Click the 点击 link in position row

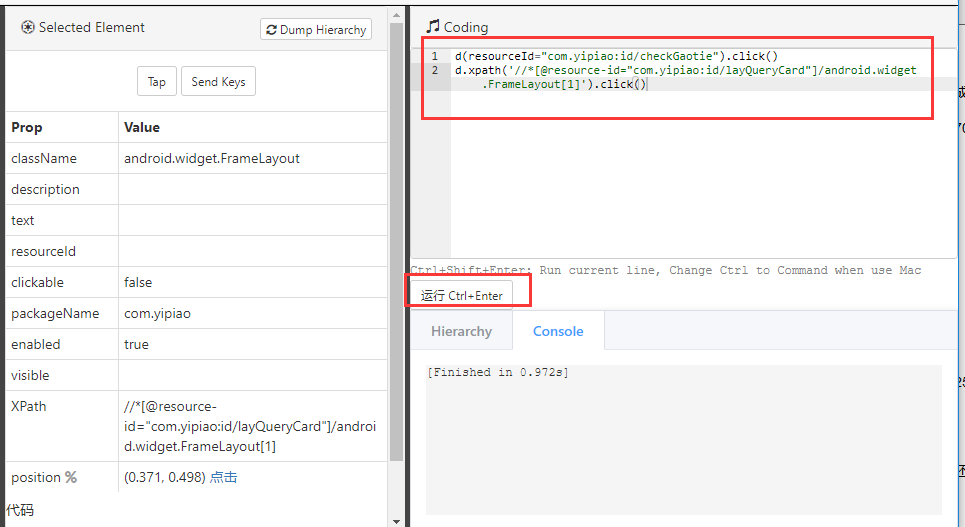223,477
